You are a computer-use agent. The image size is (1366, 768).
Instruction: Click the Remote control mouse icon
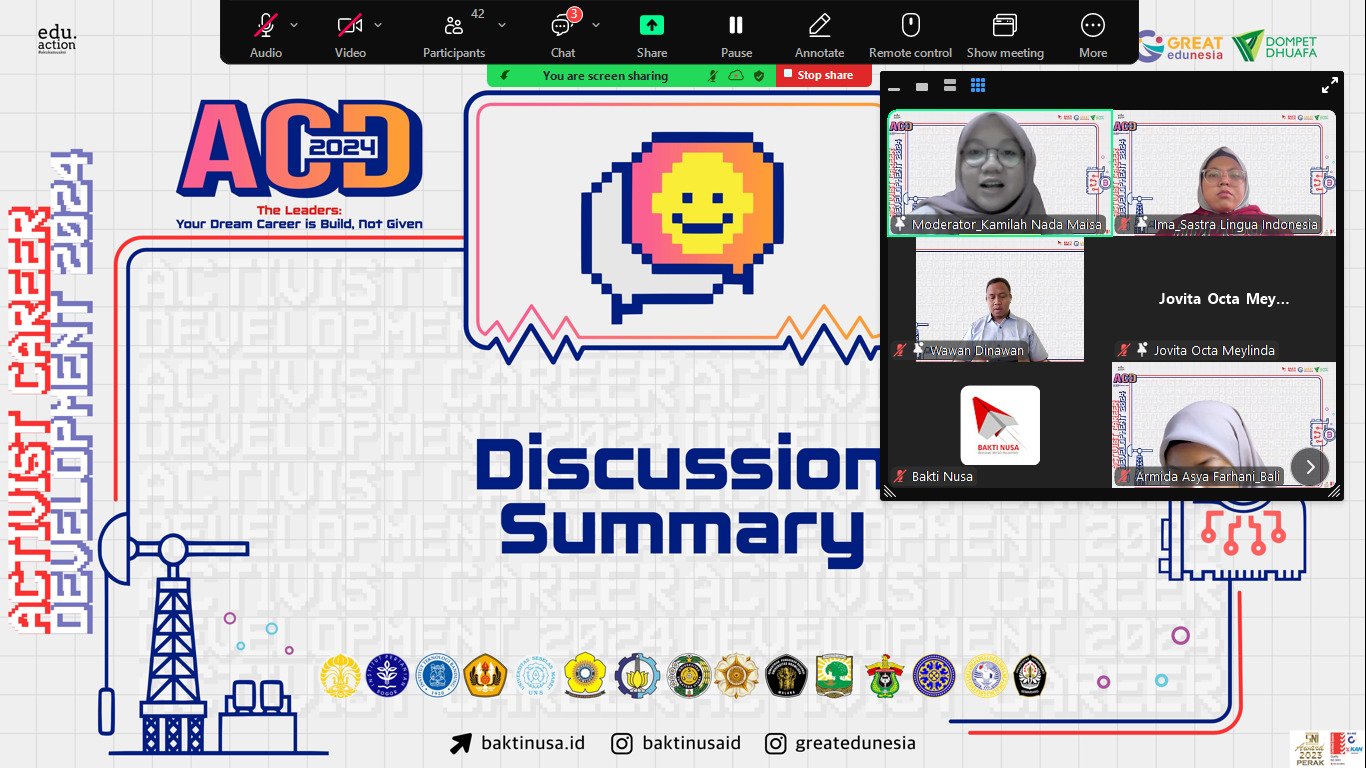tap(910, 33)
